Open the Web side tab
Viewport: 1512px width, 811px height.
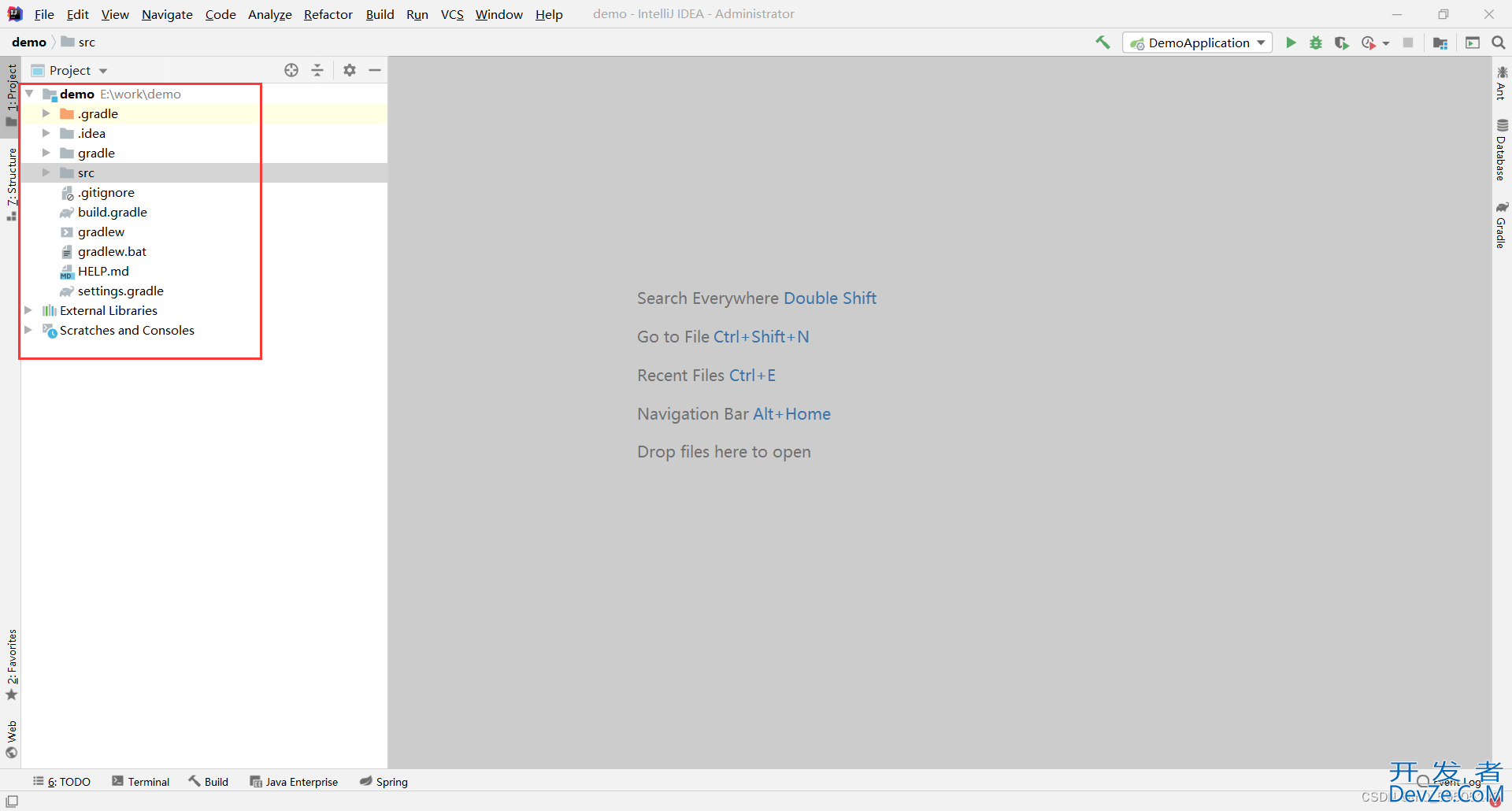(x=11, y=739)
